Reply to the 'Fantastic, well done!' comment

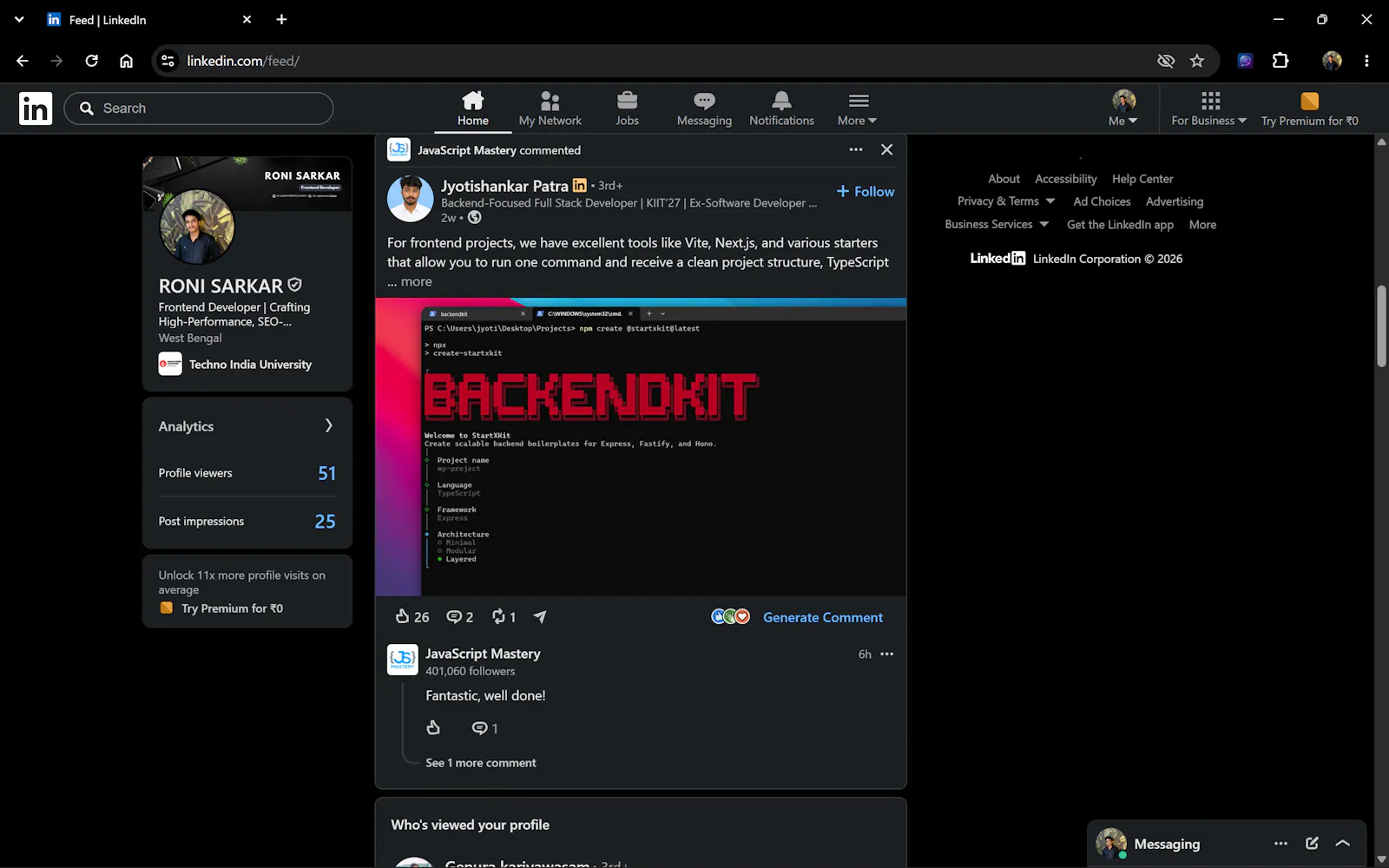[479, 728]
